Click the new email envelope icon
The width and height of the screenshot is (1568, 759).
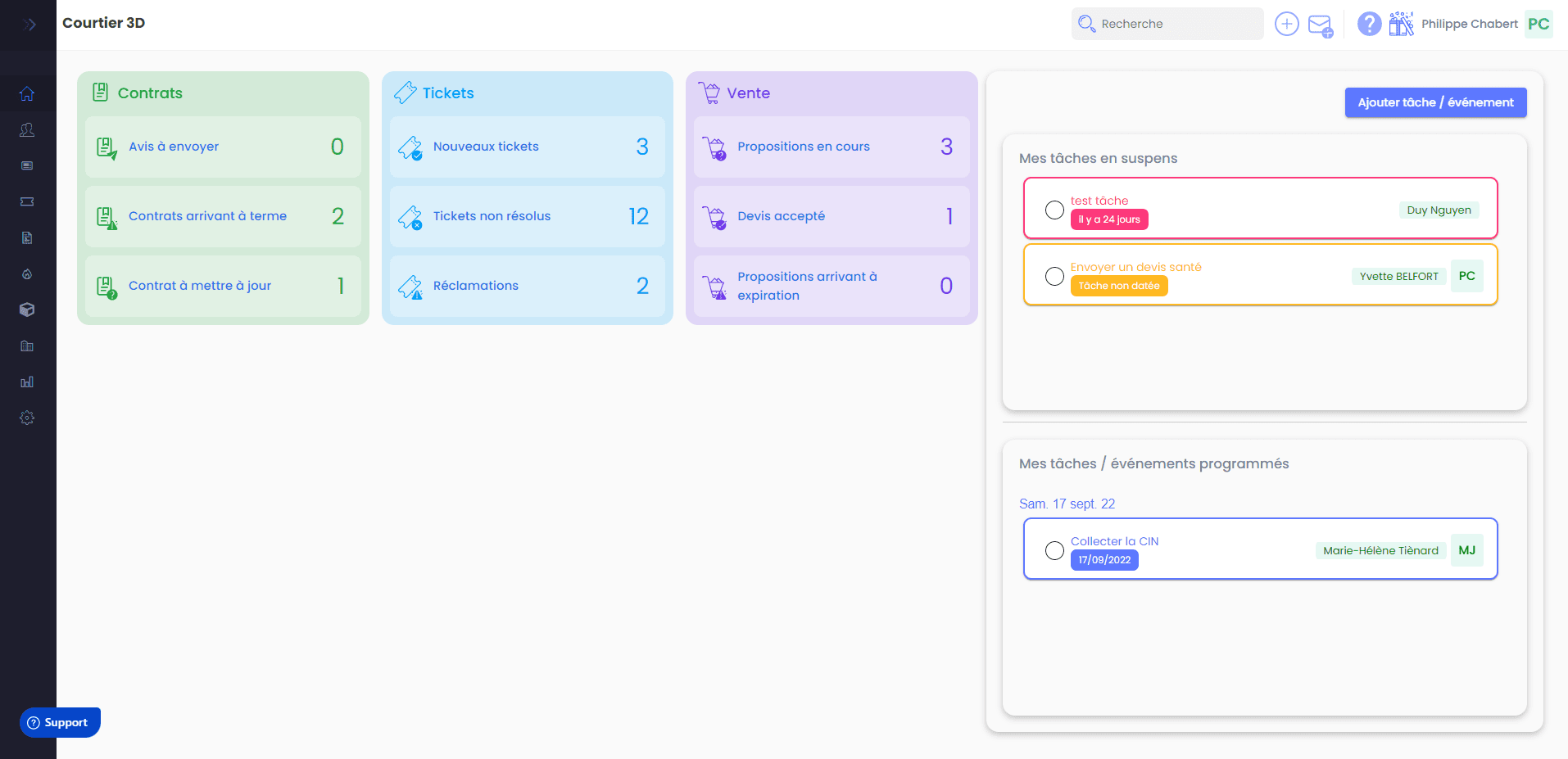click(x=1320, y=25)
